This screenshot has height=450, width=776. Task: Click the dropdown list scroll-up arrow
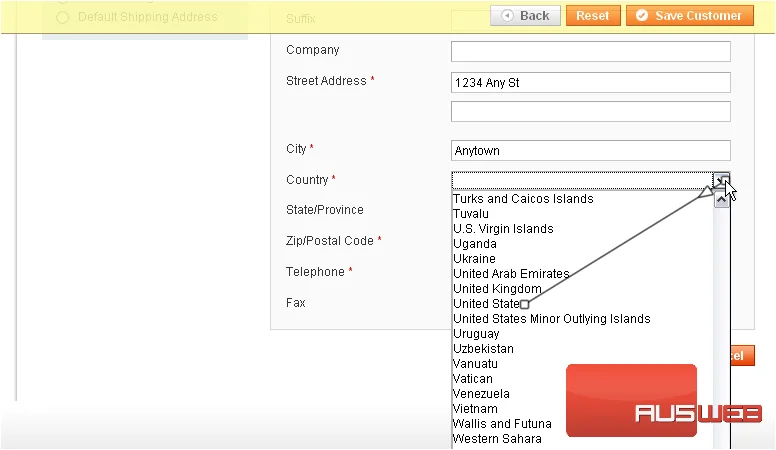722,200
